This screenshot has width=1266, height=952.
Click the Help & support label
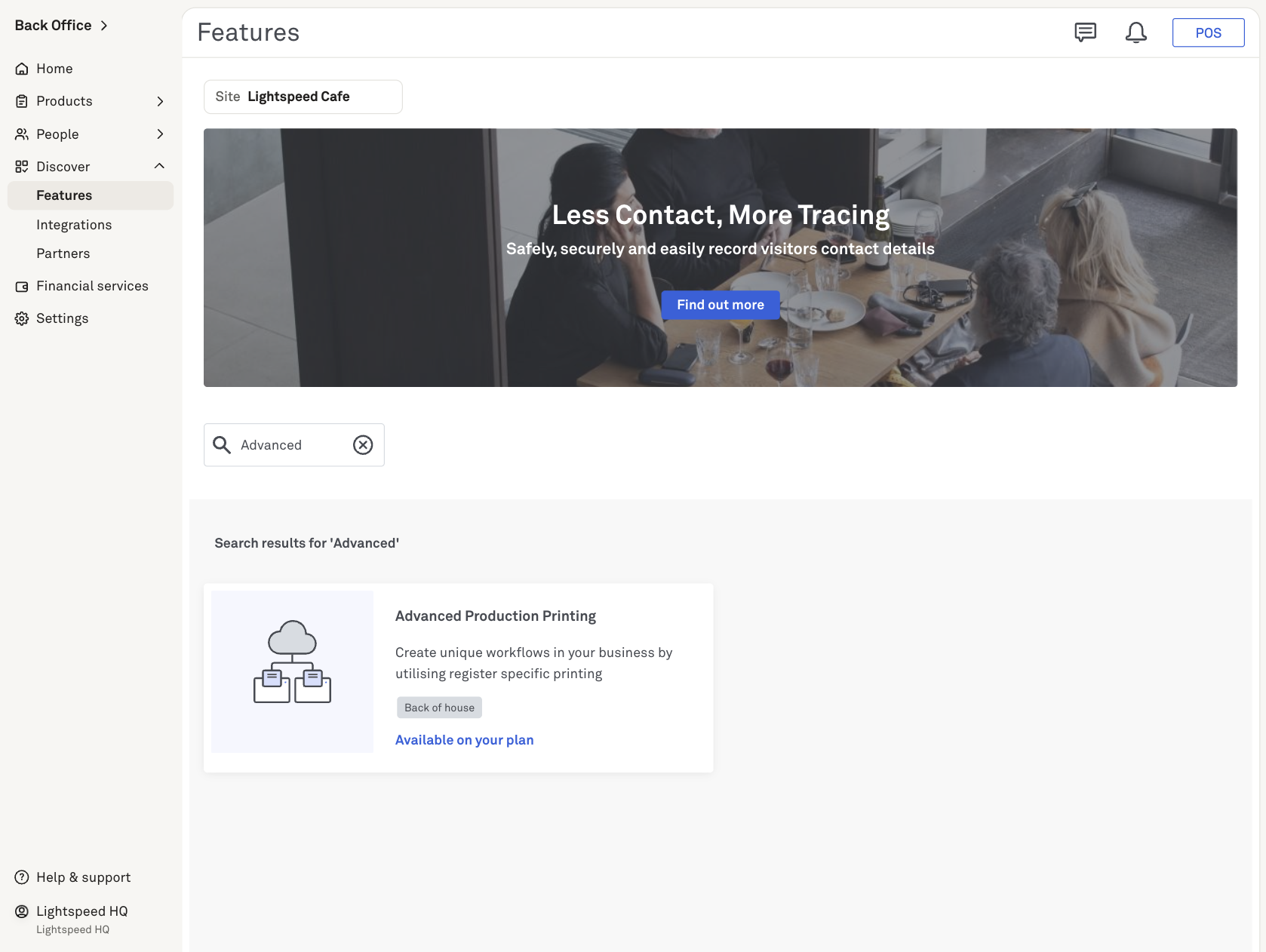(x=83, y=877)
